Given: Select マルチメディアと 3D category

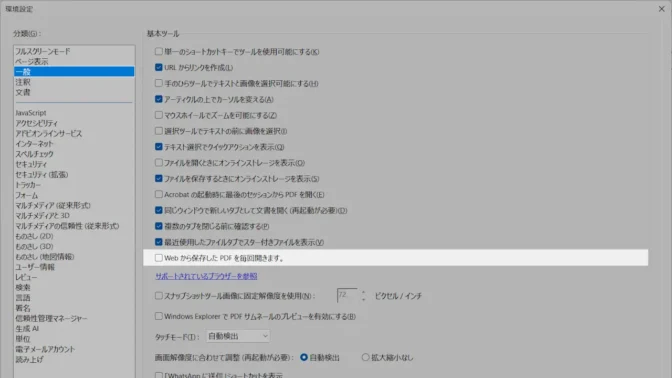Looking at the screenshot, I should (74, 216).
